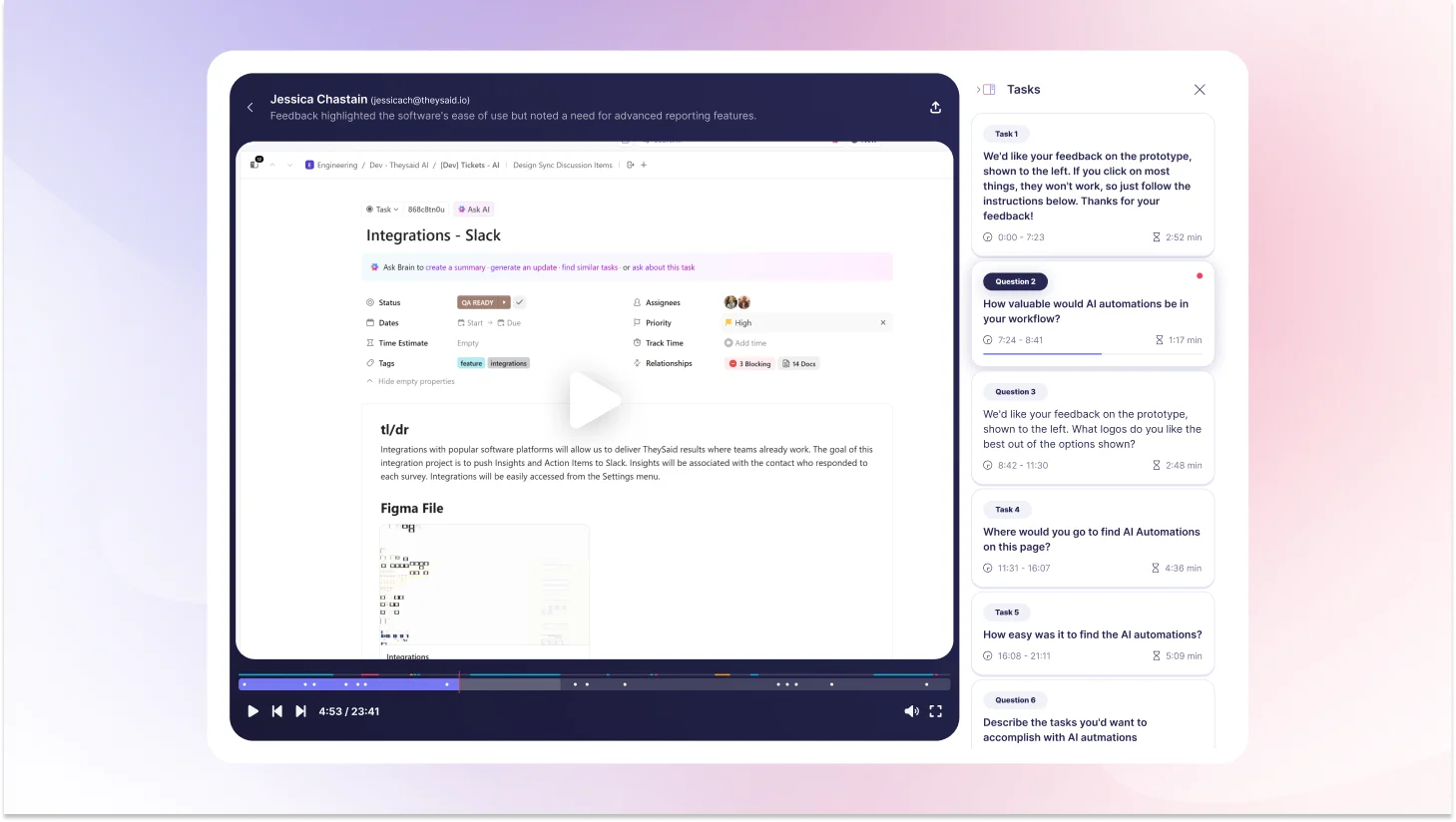This screenshot has width=1456, height=822.
Task: Click the Question 2 pill label
Action: point(1015,281)
